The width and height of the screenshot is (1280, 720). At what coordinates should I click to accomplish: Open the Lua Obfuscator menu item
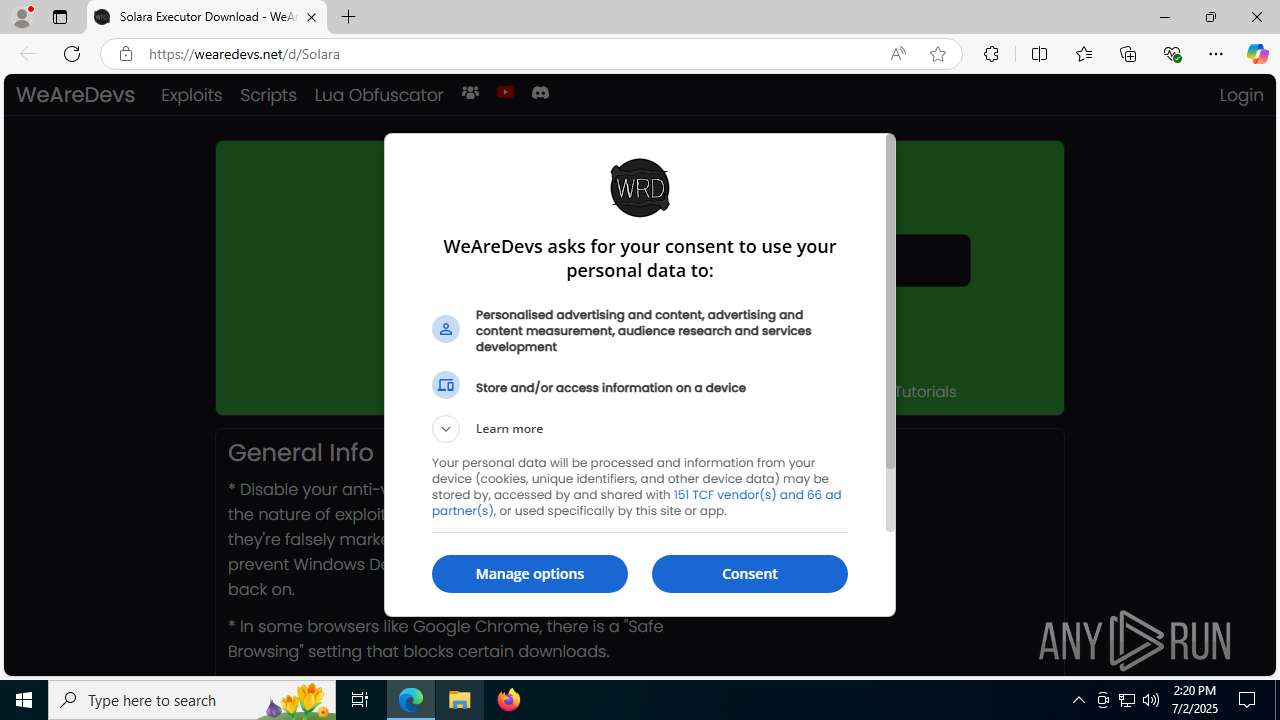point(379,95)
